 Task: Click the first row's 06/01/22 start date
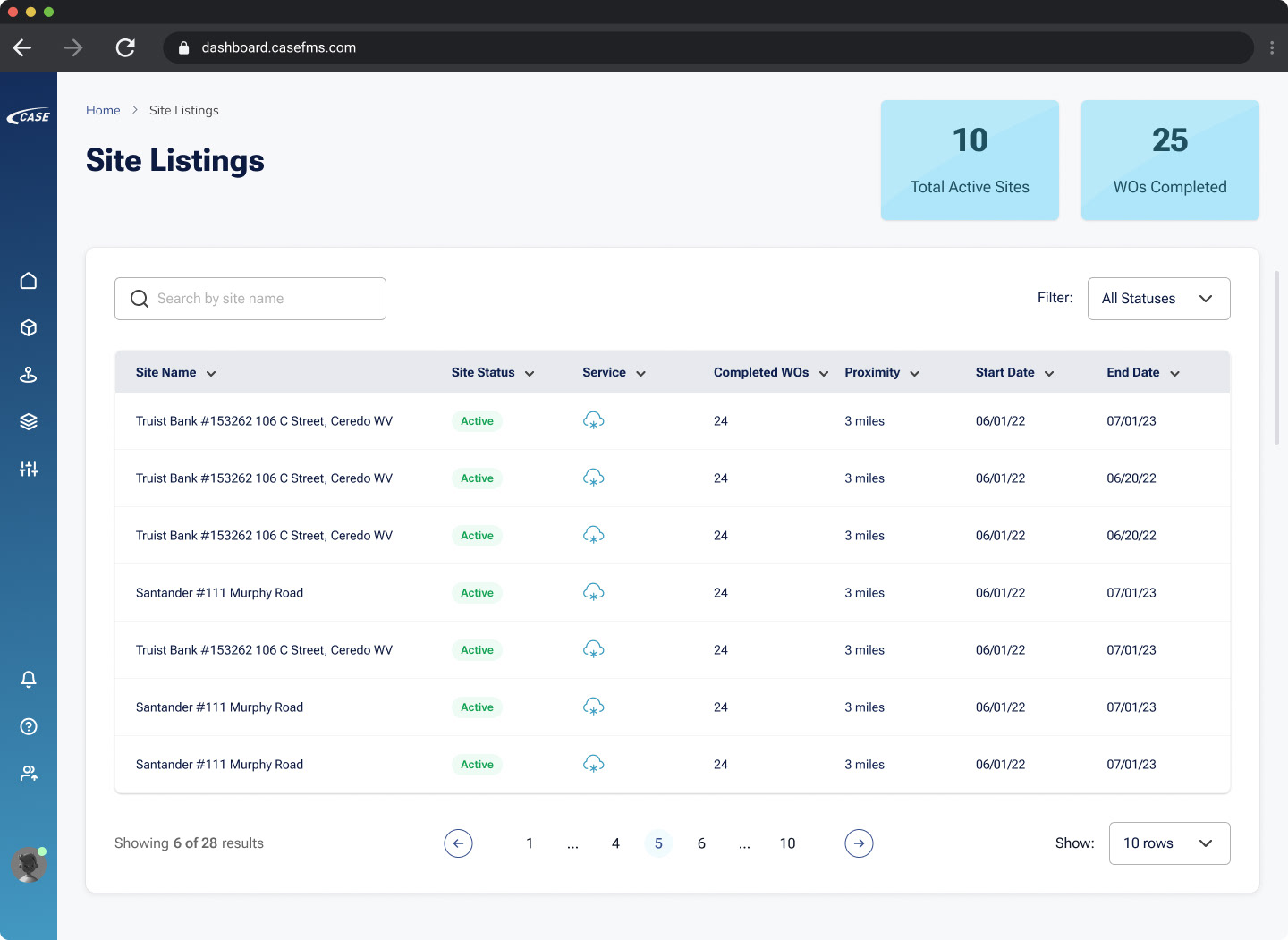[x=1000, y=421]
